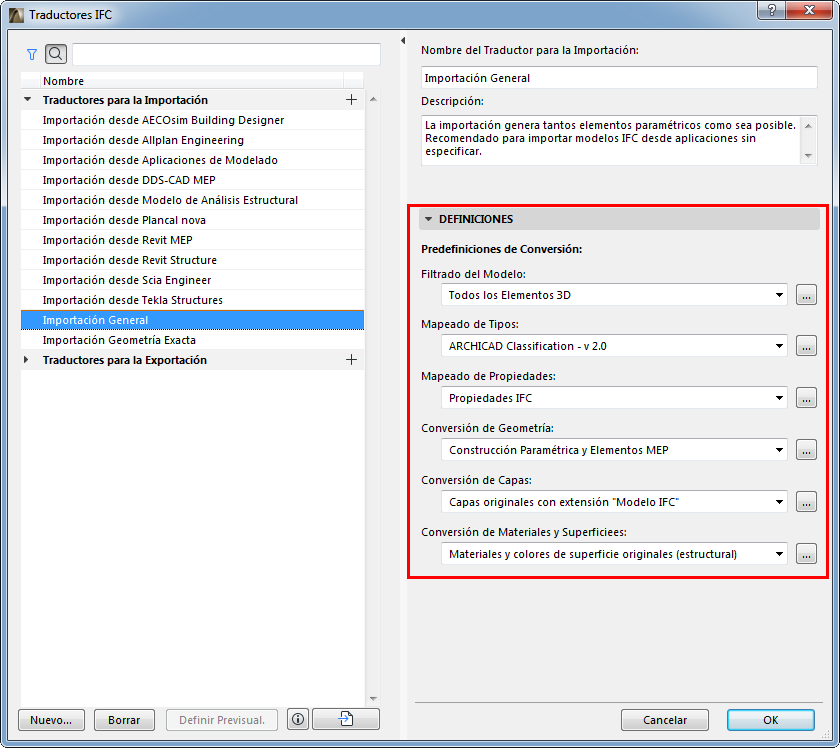
Task: Collapse the left panel with the arrow icon
Action: [403, 41]
